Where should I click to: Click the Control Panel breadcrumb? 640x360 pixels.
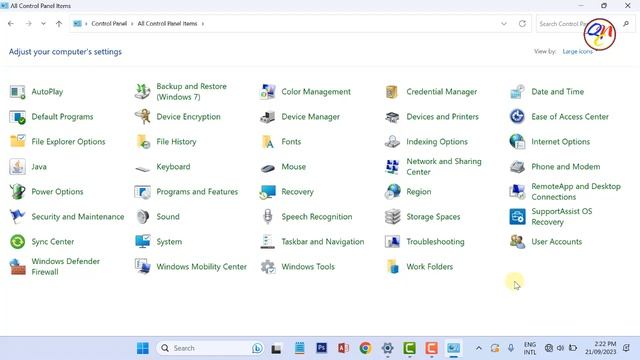tap(109, 24)
